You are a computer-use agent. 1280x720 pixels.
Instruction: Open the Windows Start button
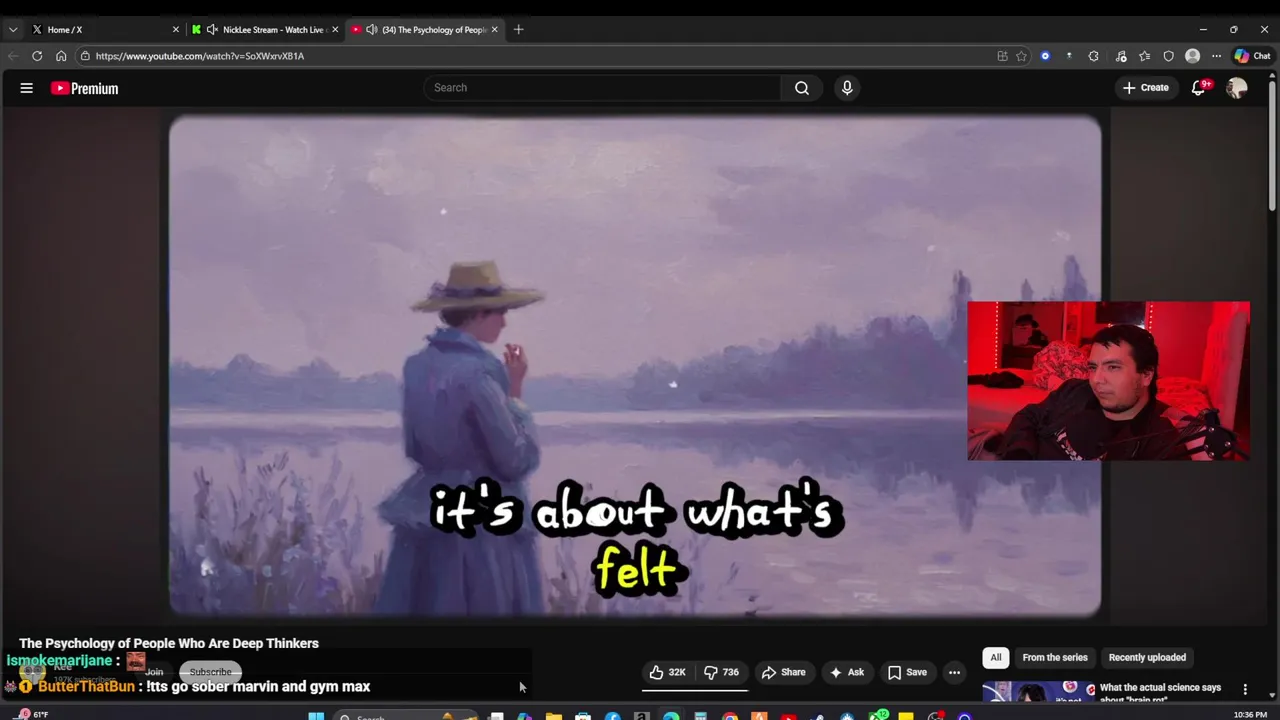316,716
